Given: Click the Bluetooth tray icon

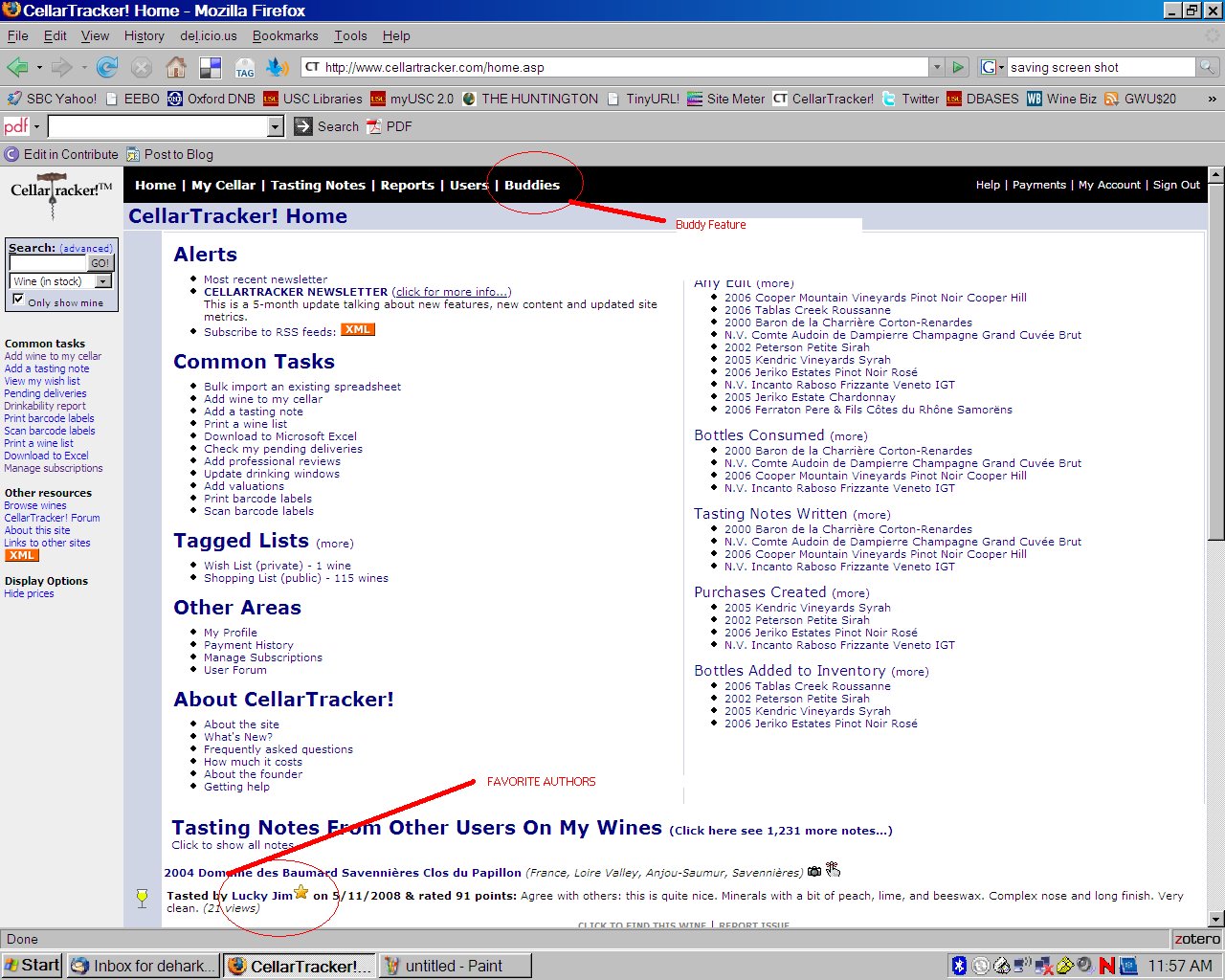Looking at the screenshot, I should [959, 966].
